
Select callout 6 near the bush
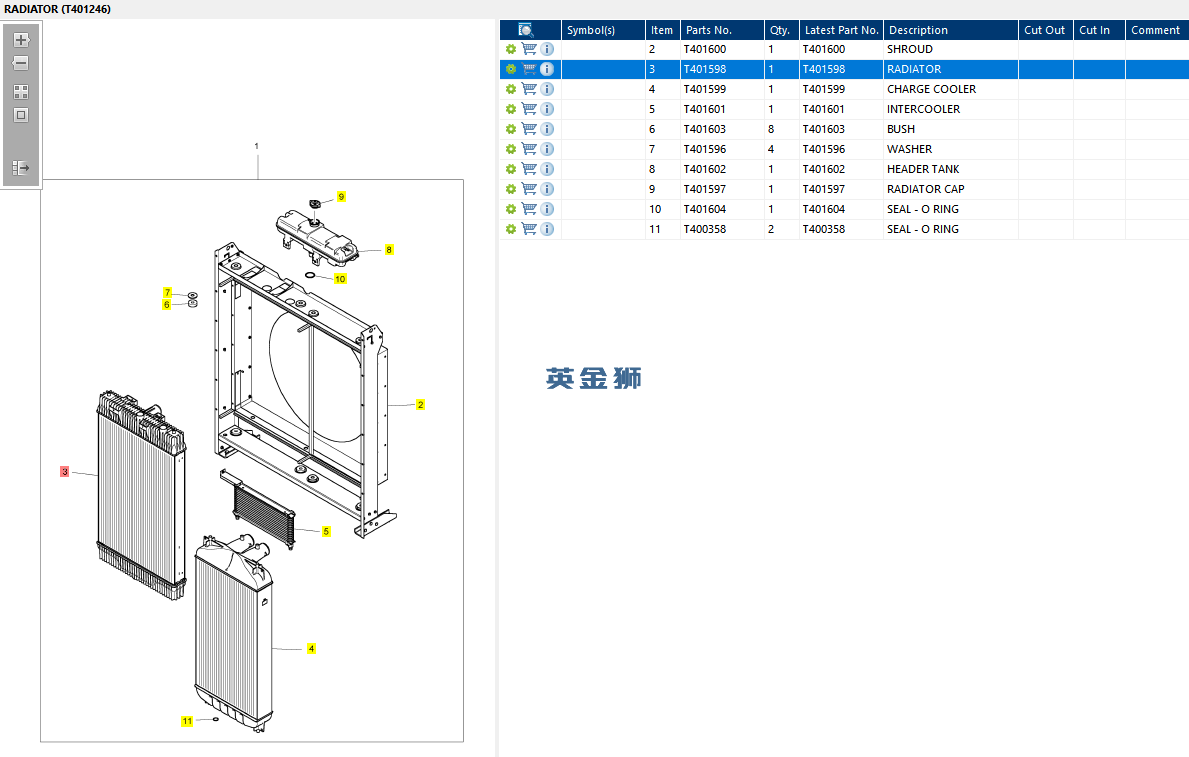[167, 305]
